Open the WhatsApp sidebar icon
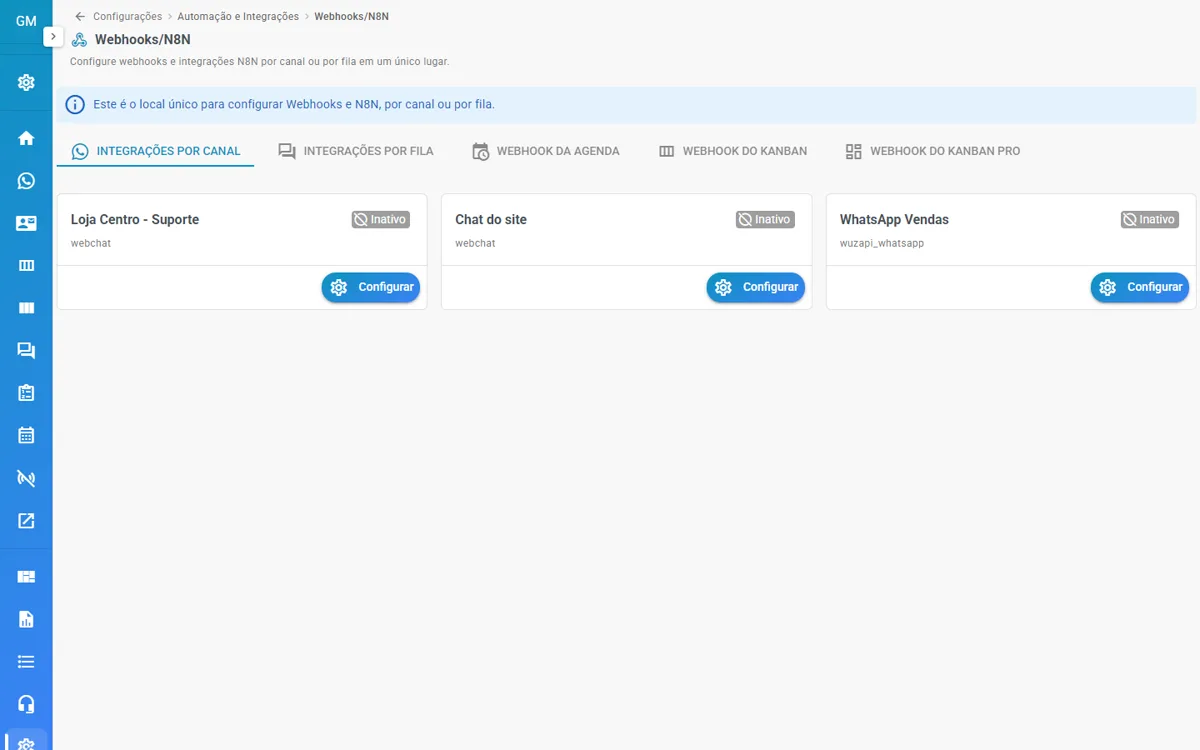 pos(26,181)
